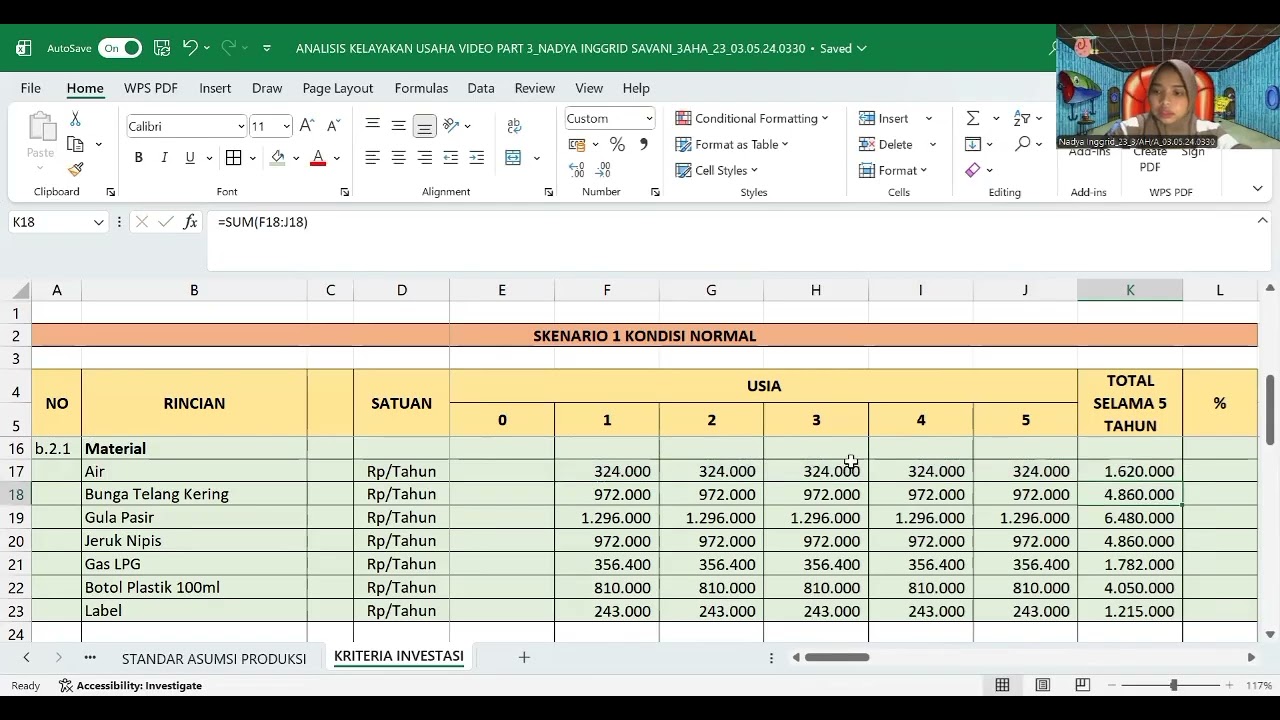1280x720 pixels.
Task: Apply the Borders icon
Action: [x=233, y=158]
